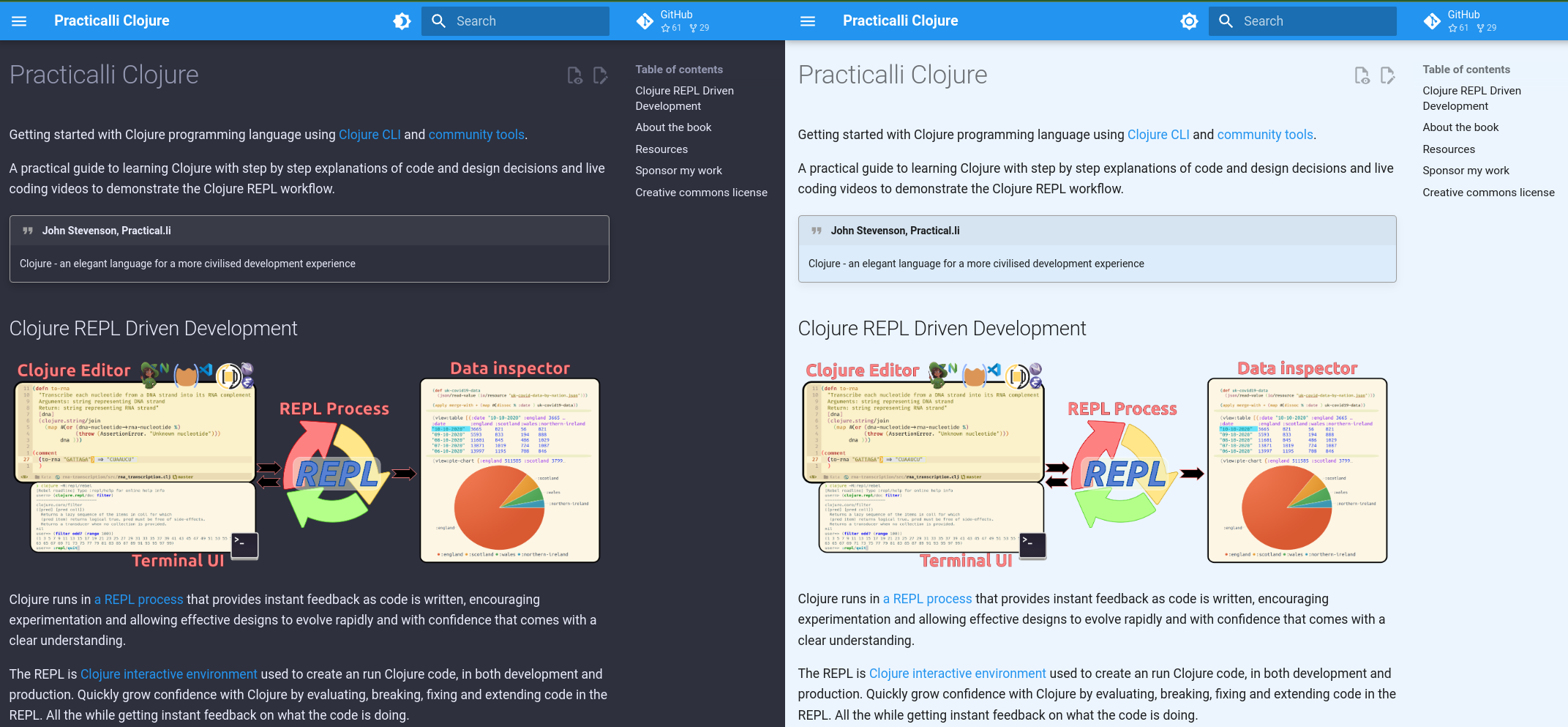Viewport: 1568px width, 727px height.
Task: Focus Search field in light theme header
Action: click(x=1302, y=21)
